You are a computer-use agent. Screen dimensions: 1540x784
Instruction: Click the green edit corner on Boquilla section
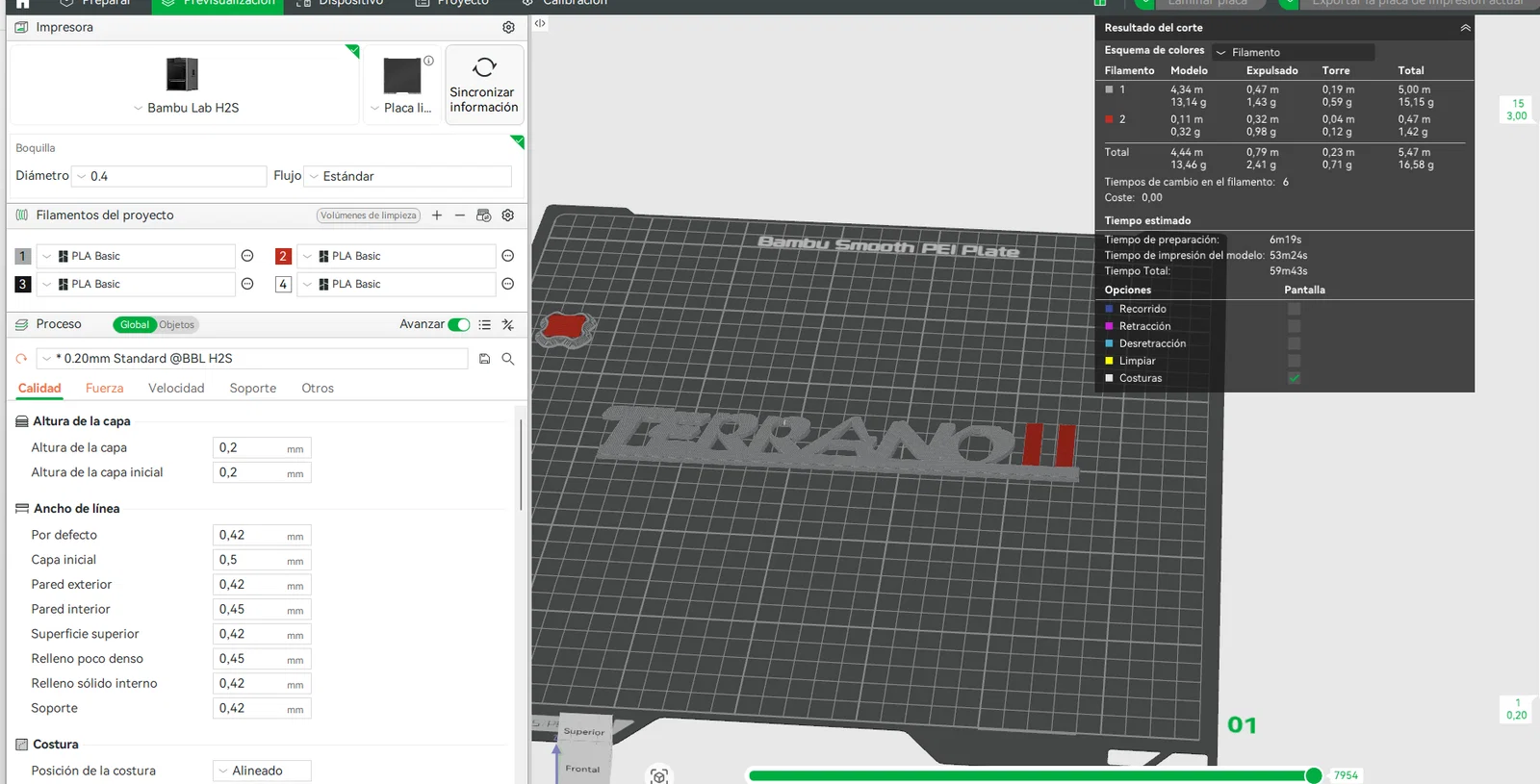pyautogui.click(x=518, y=141)
